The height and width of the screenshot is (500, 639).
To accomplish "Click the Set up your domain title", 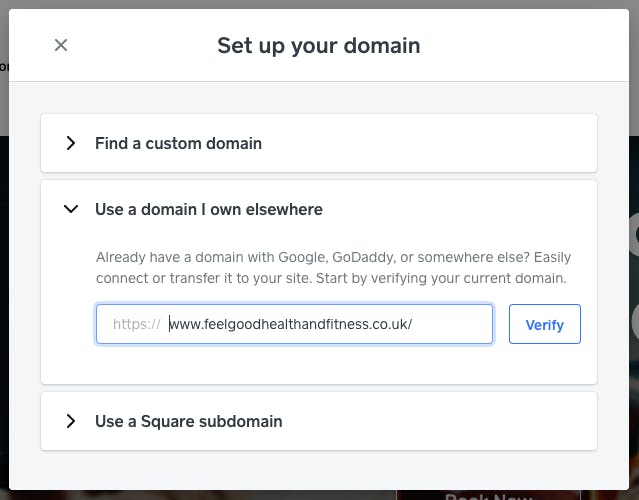I will (319, 46).
